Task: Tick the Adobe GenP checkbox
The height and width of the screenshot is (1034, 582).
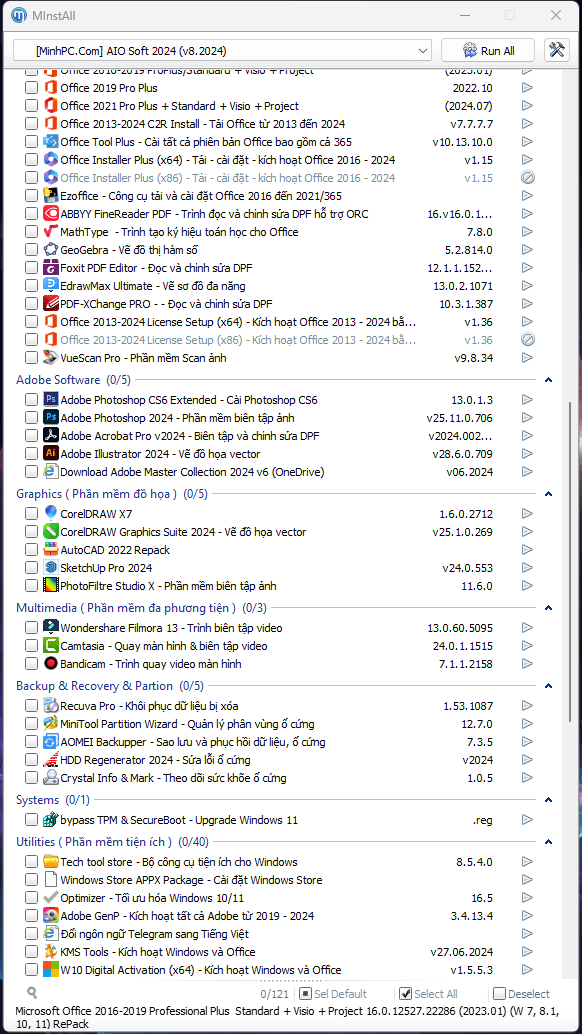Action: (x=31, y=915)
